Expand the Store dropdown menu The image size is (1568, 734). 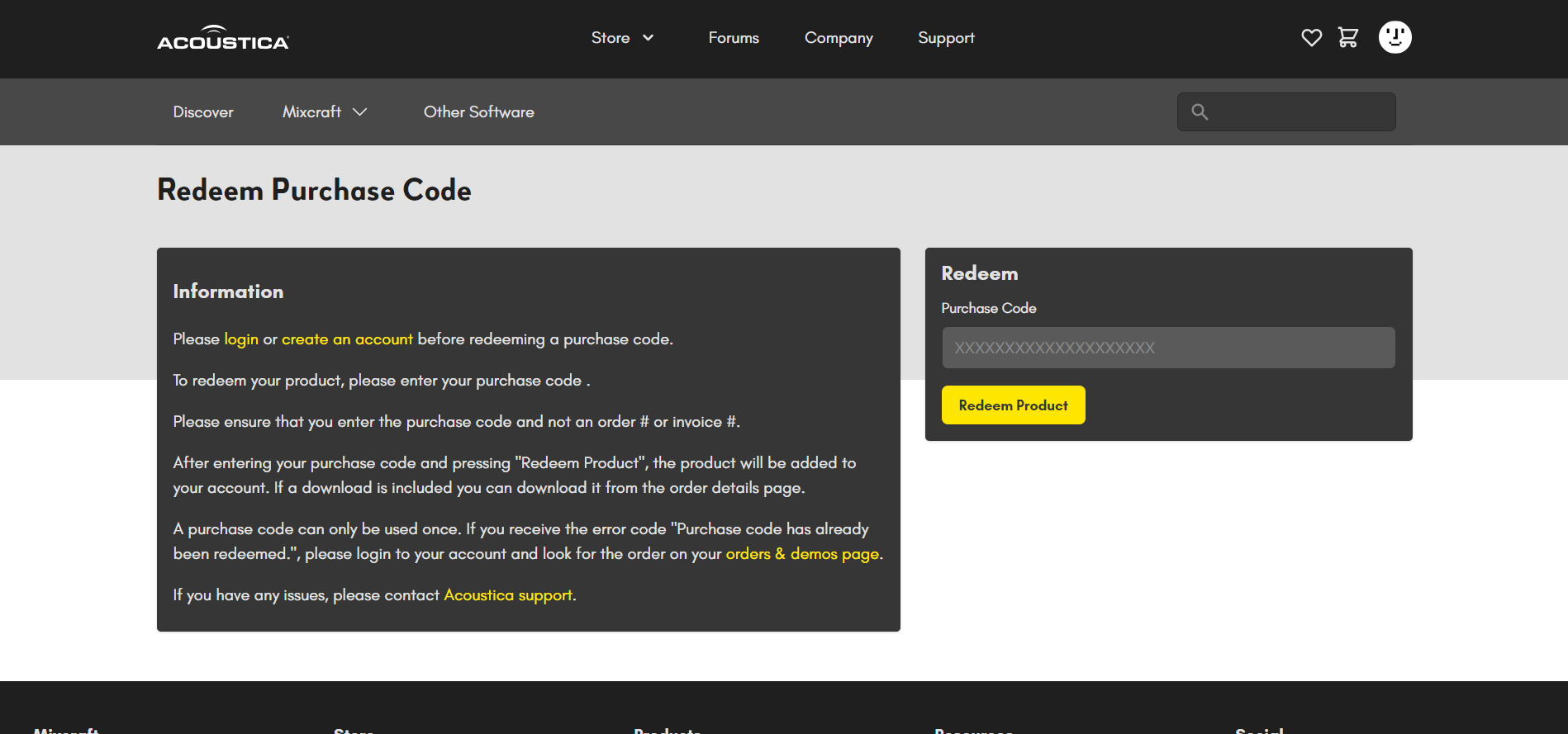[x=623, y=38]
